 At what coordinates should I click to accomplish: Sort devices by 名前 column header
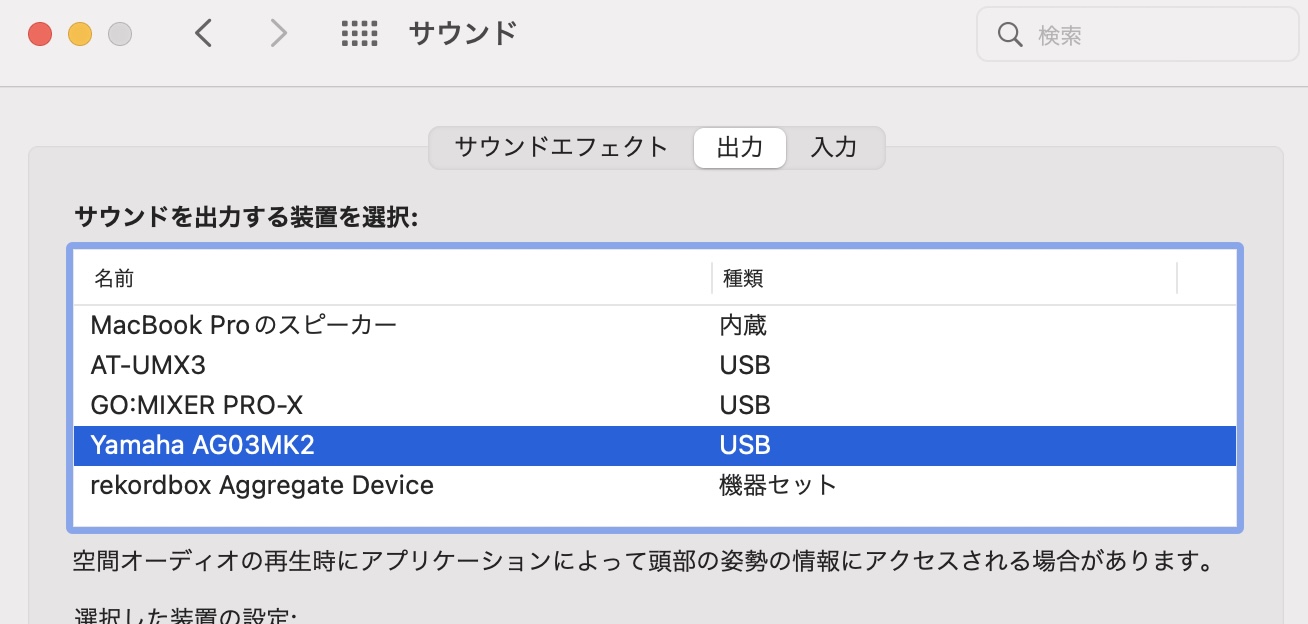click(393, 278)
